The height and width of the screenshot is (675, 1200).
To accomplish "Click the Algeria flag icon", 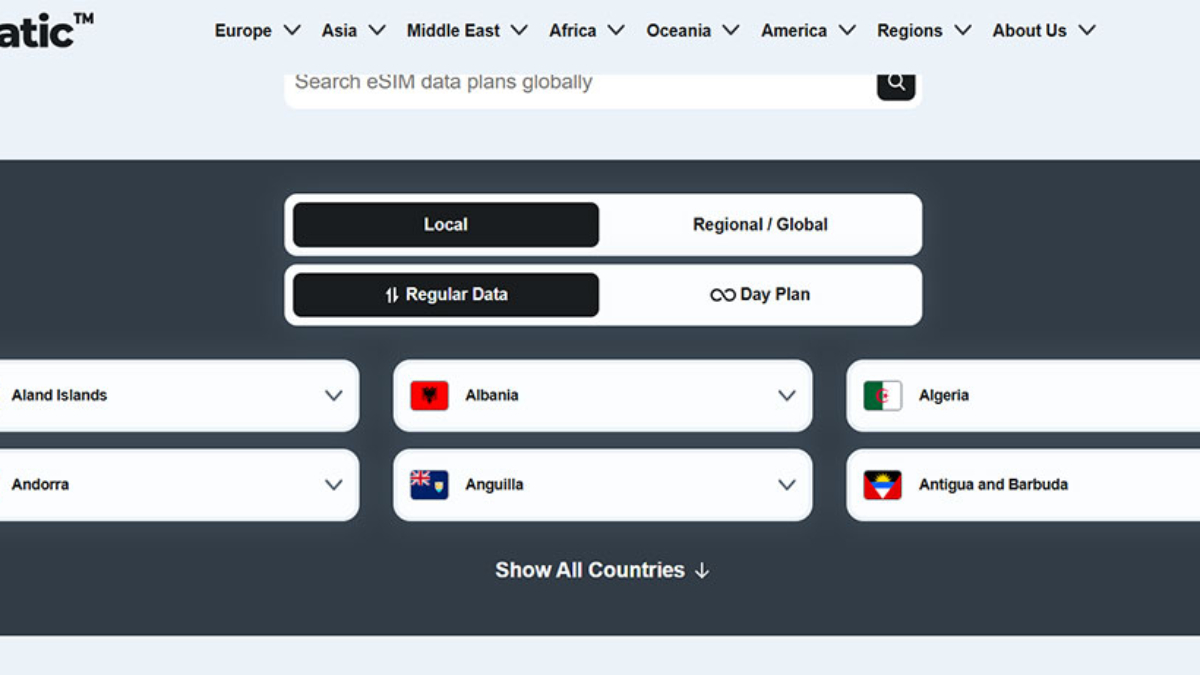I will tap(882, 396).
